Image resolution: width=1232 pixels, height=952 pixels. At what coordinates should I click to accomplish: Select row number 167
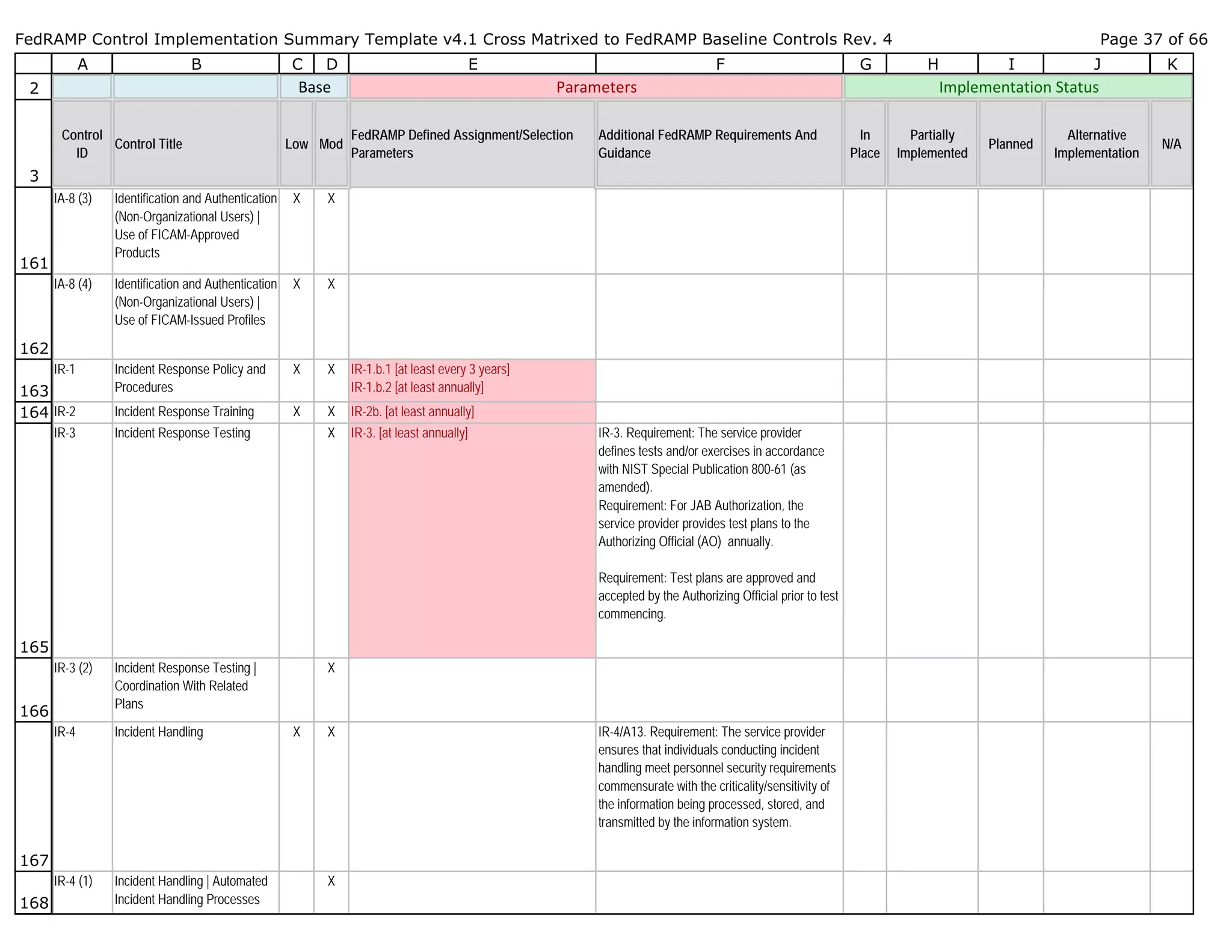pyautogui.click(x=34, y=797)
